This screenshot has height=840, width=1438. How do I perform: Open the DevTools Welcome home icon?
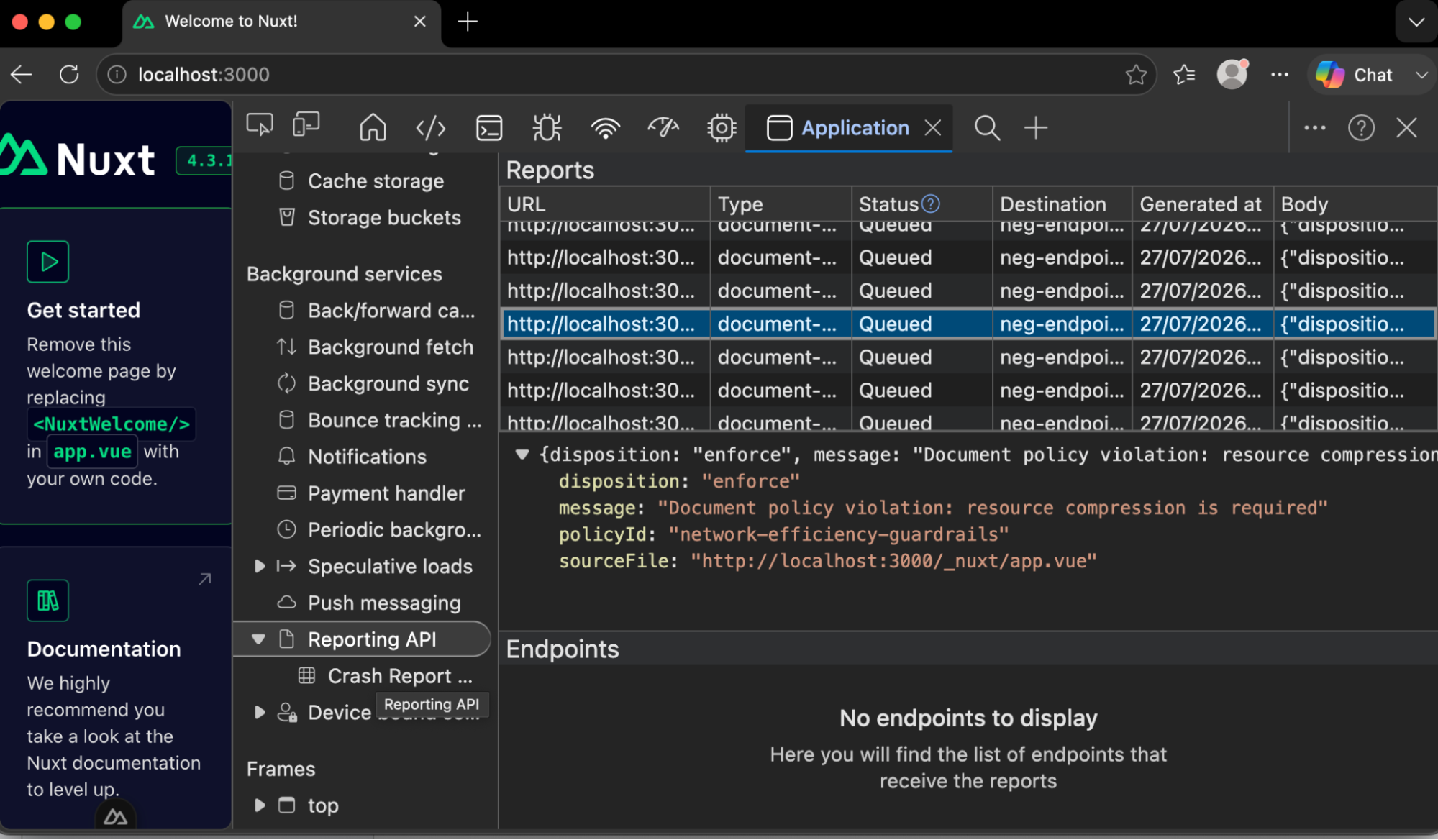click(x=373, y=128)
